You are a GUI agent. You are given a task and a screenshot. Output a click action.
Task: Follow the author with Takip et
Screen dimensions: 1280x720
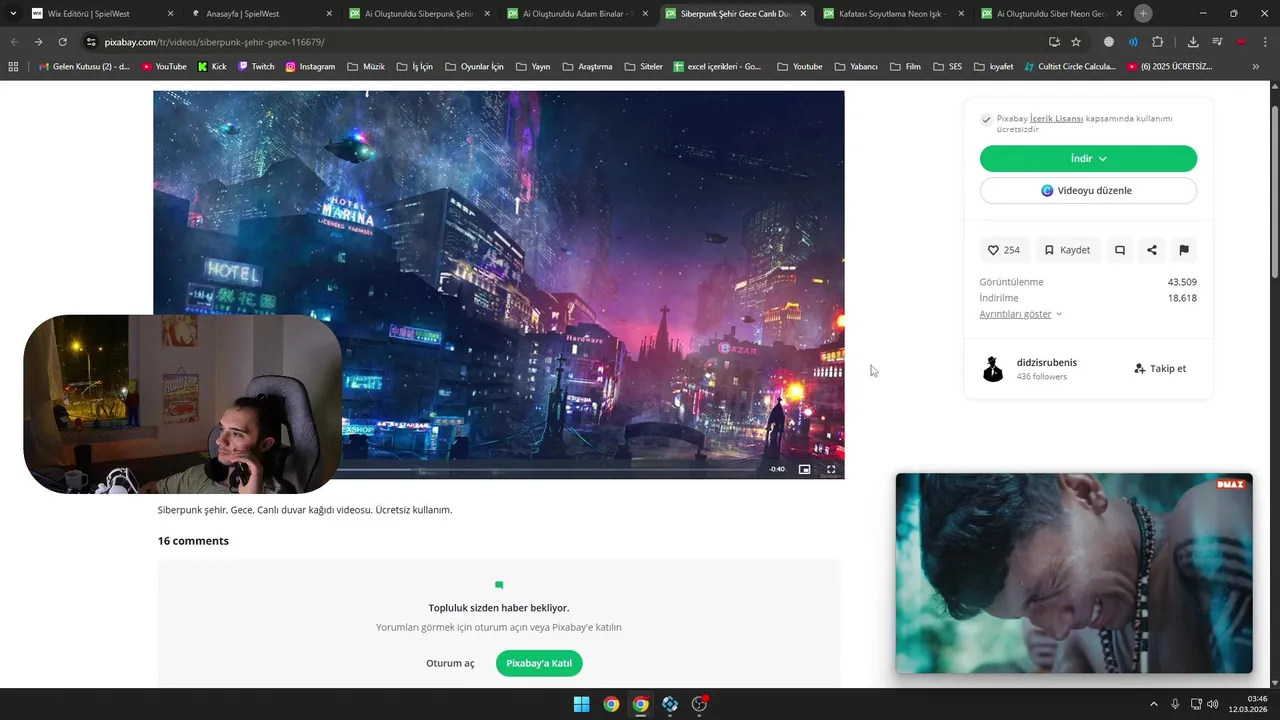tap(1160, 368)
